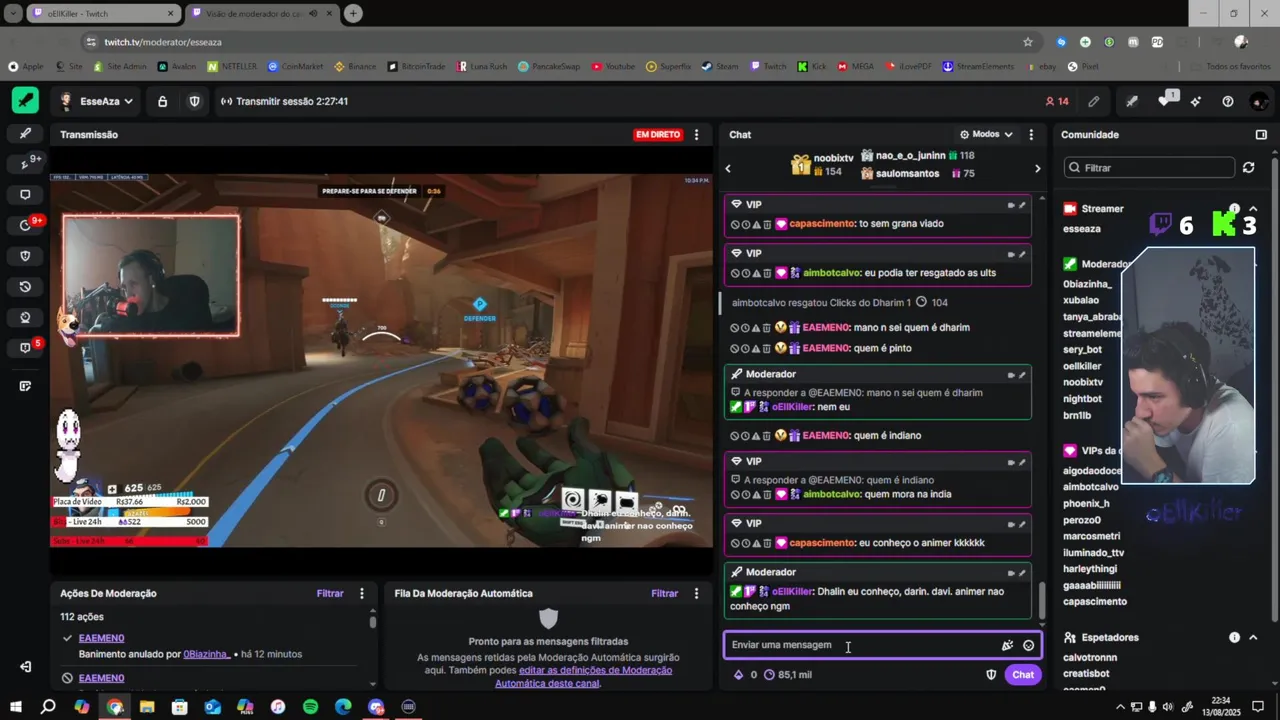Open chat panel three-dot options menu
This screenshot has width=1280, height=720.
(x=1031, y=134)
